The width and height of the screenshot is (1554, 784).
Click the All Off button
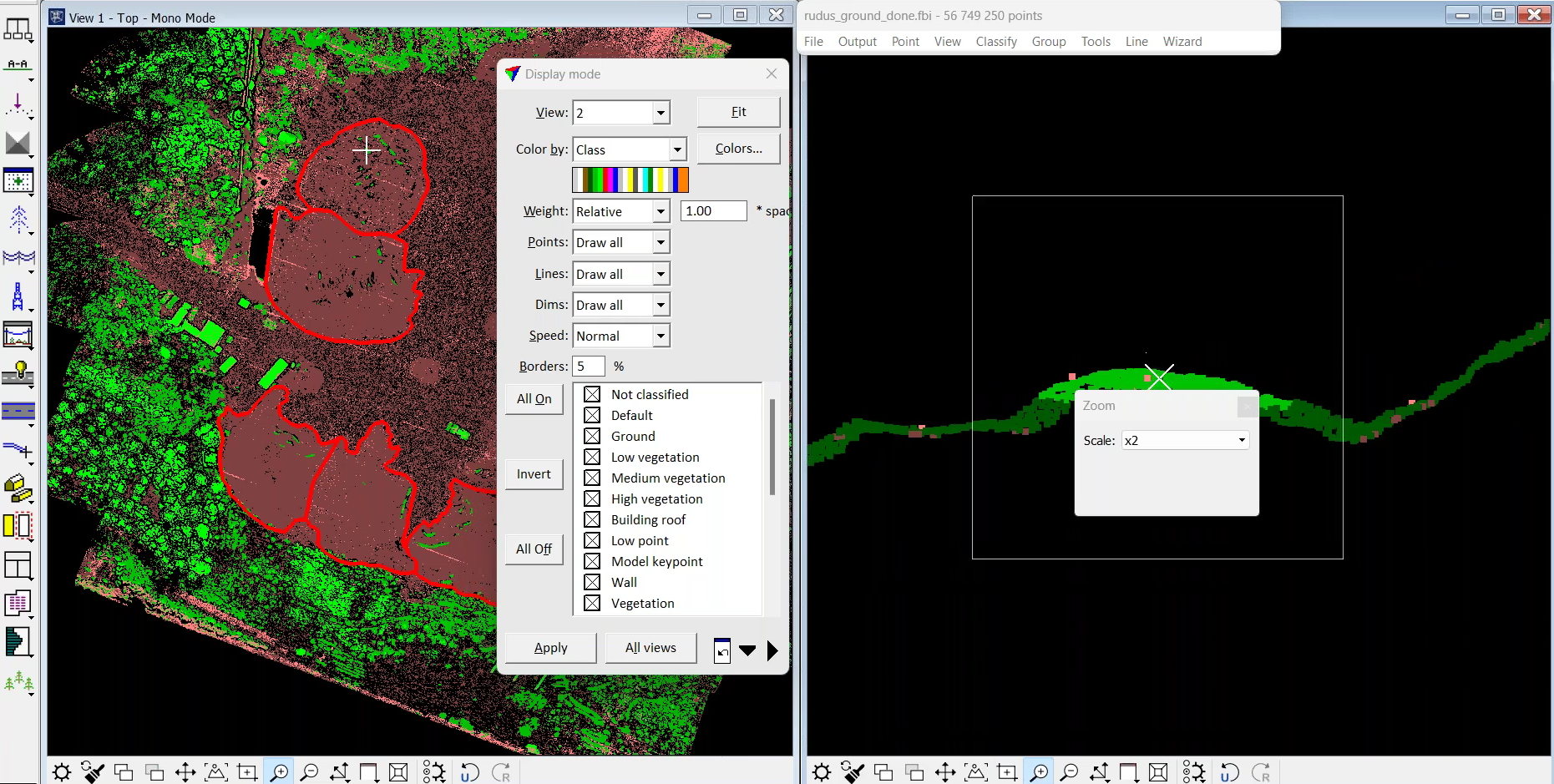point(534,549)
